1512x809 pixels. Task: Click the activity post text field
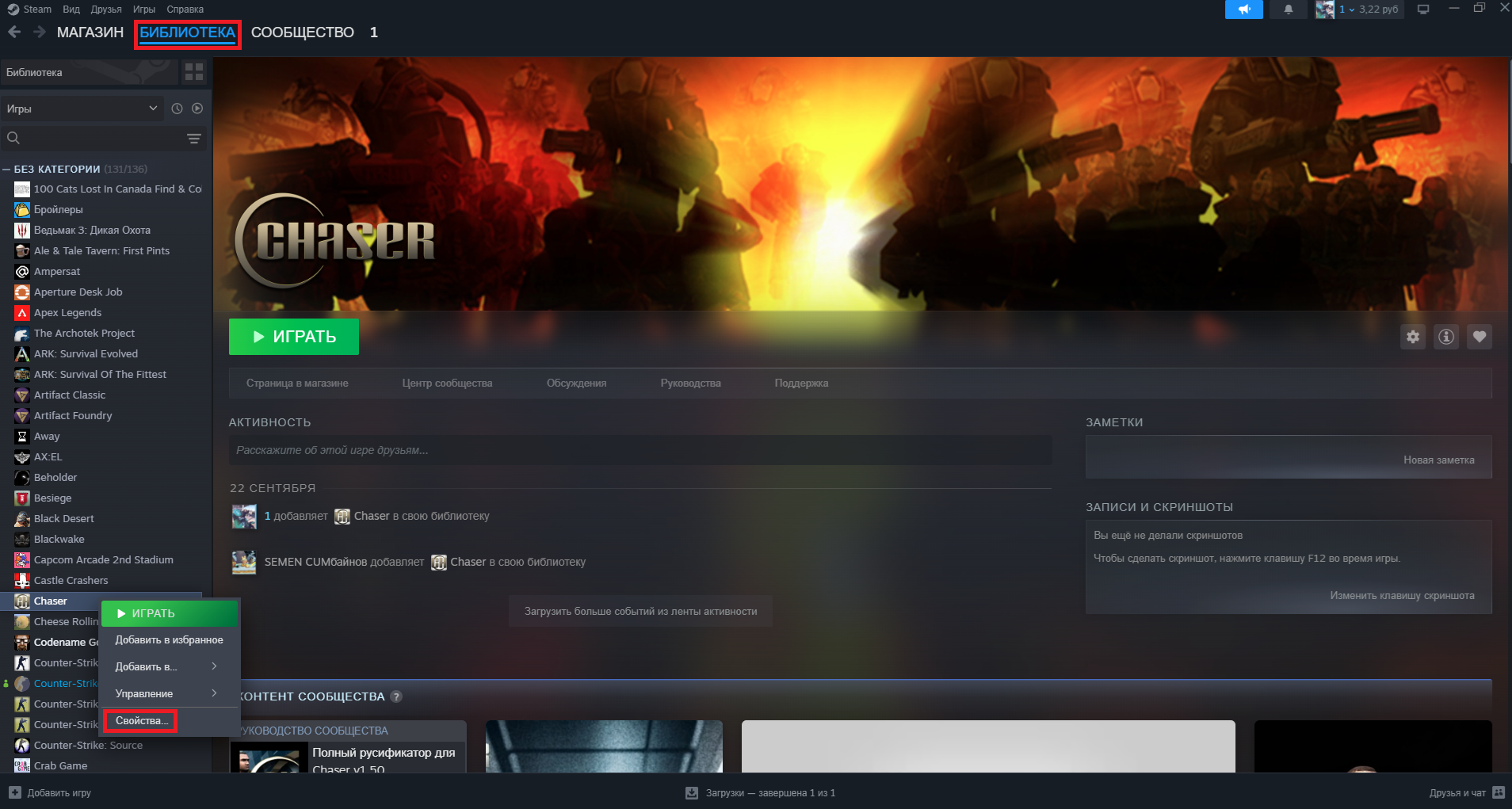pos(640,450)
